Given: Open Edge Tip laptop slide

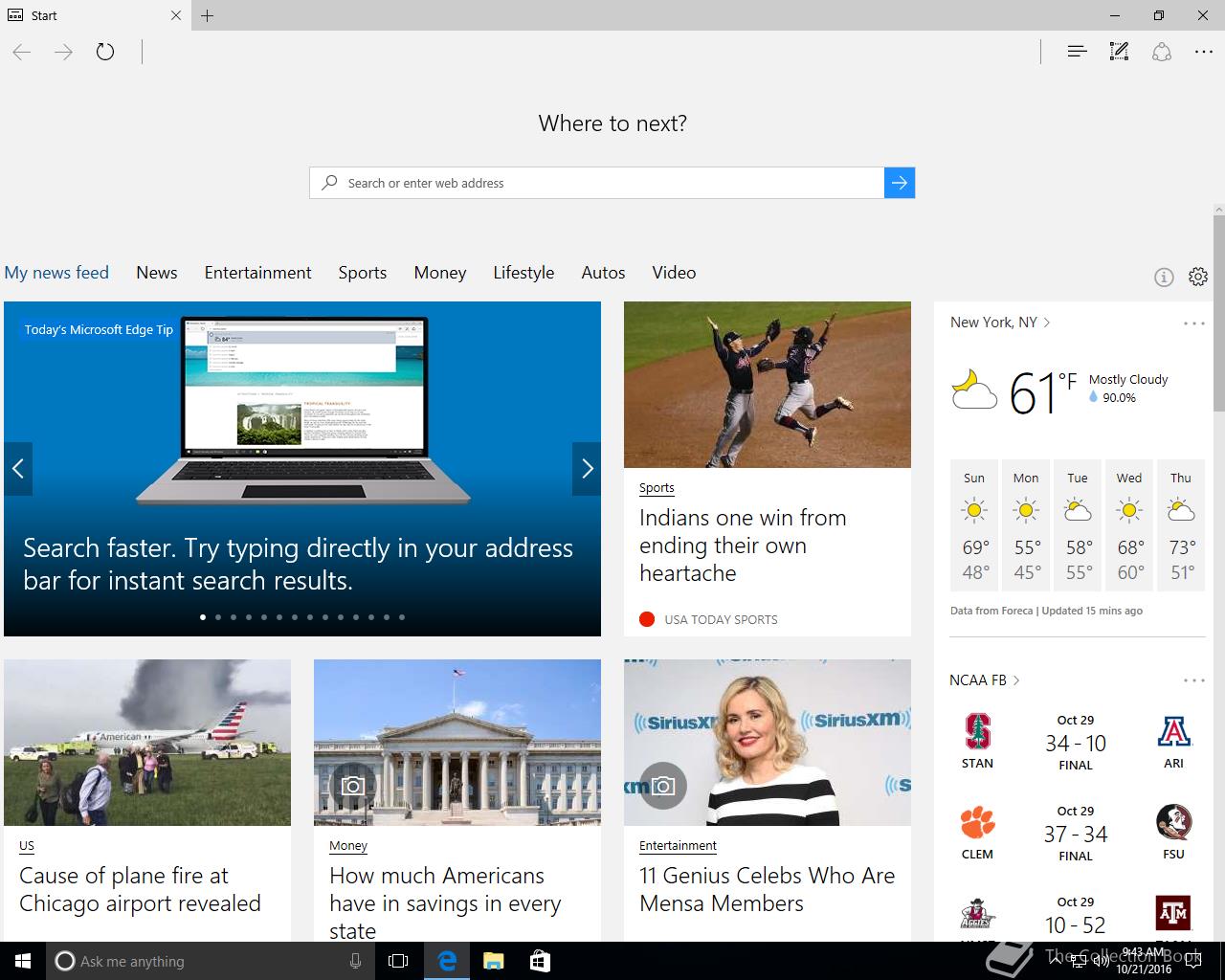Looking at the screenshot, I should pyautogui.click(x=302, y=469).
